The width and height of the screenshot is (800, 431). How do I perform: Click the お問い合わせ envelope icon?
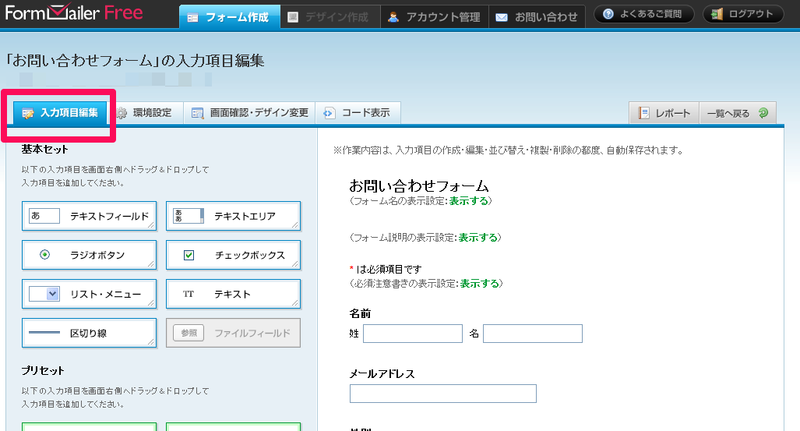point(502,18)
